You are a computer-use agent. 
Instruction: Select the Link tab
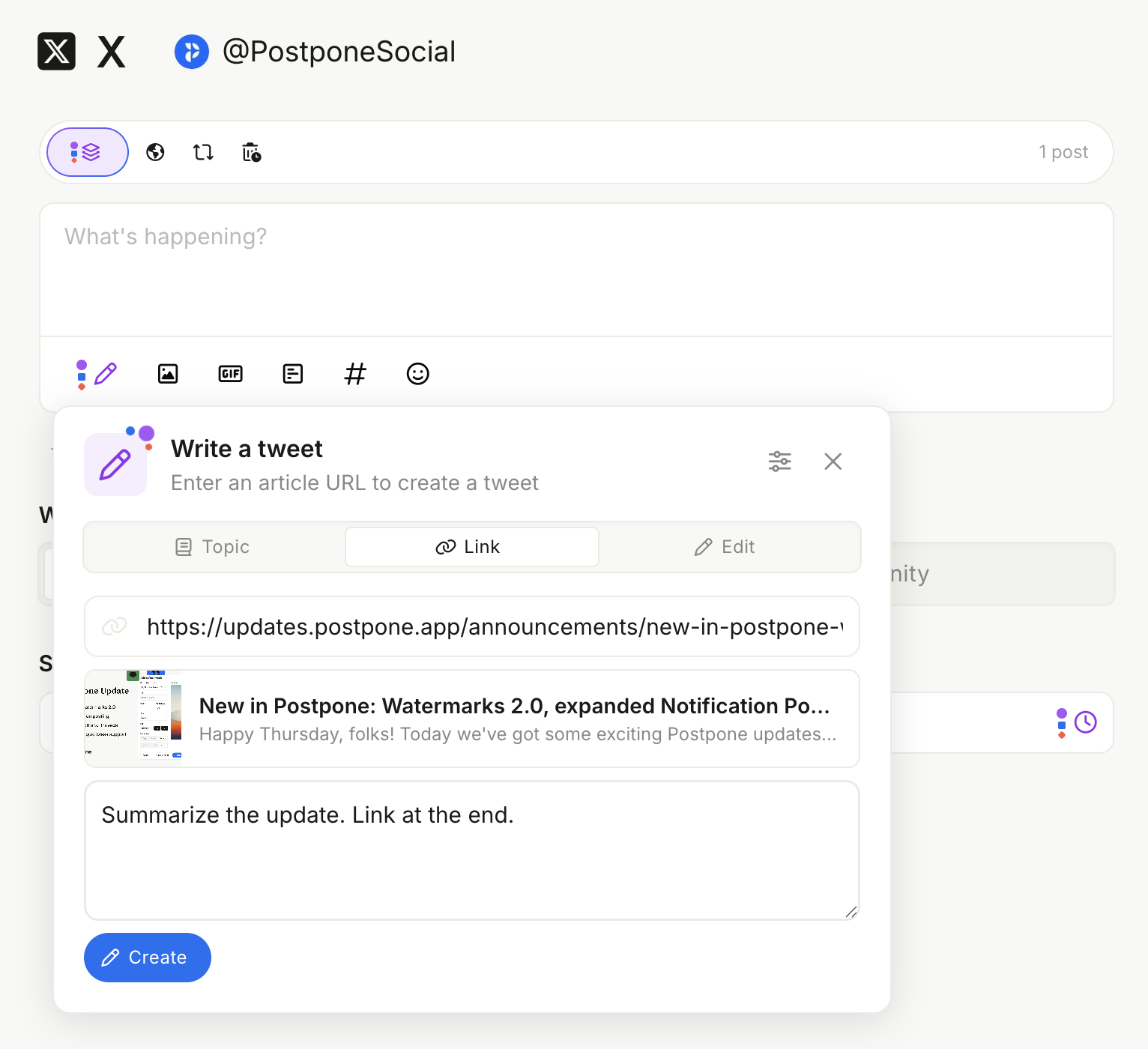[472, 547]
